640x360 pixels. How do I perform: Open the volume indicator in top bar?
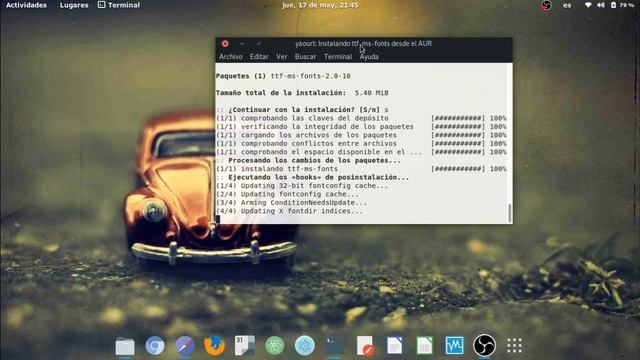601,5
